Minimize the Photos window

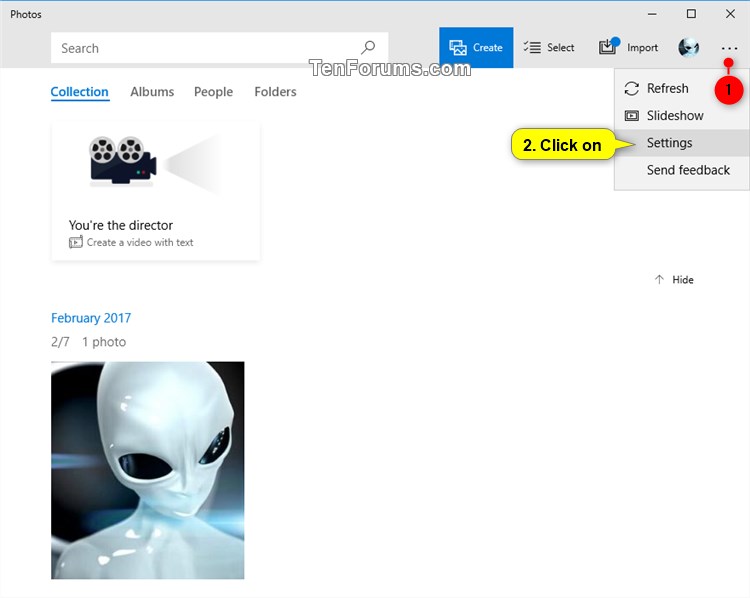[652, 14]
